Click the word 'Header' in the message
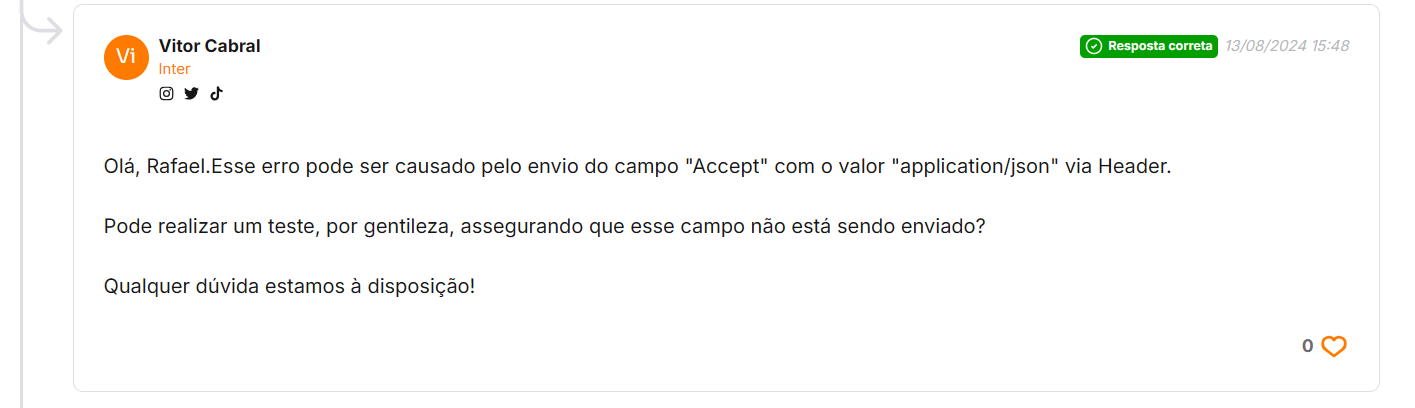 pyautogui.click(x=1134, y=167)
